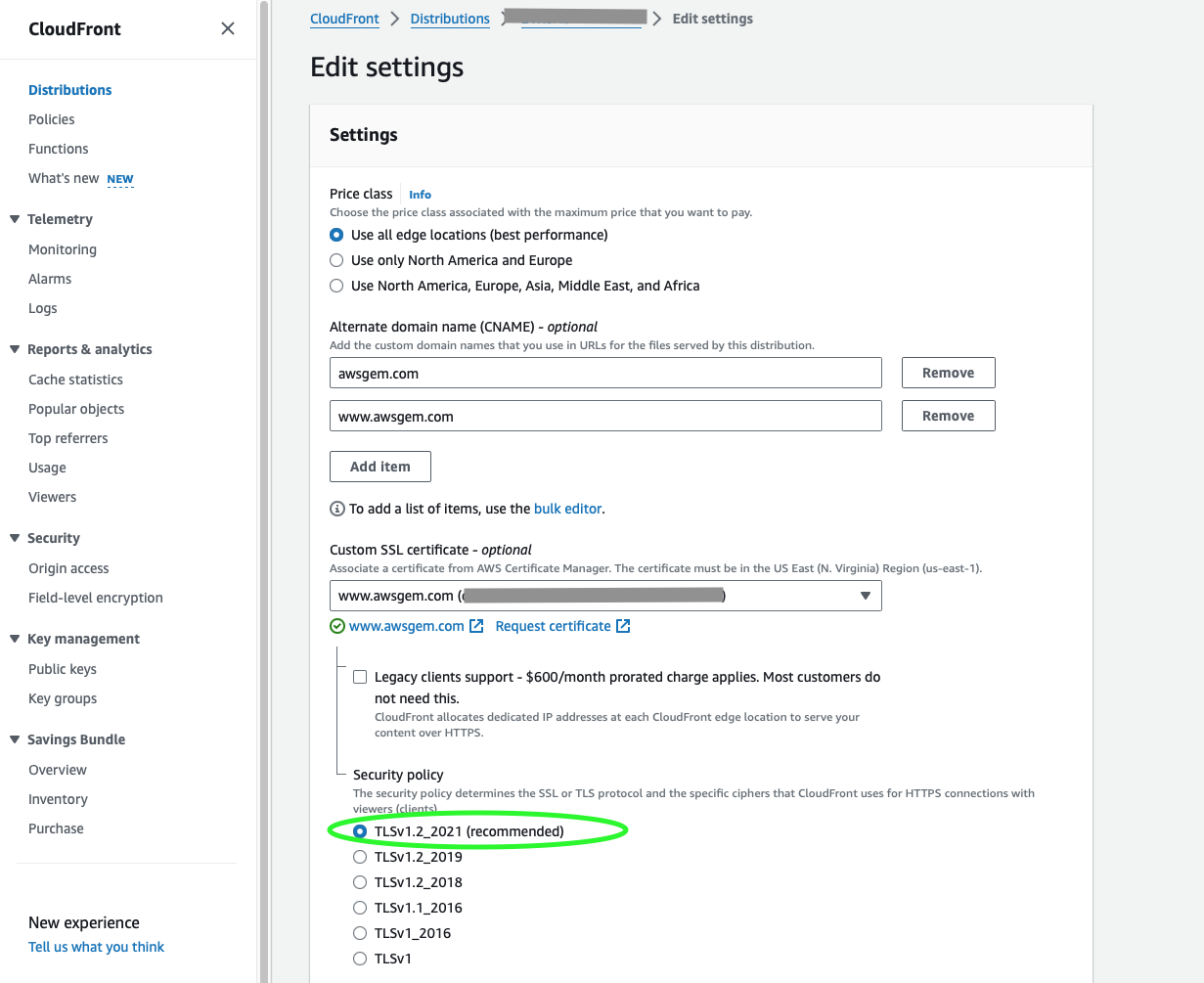
Task: Click Add item button
Action: click(380, 467)
